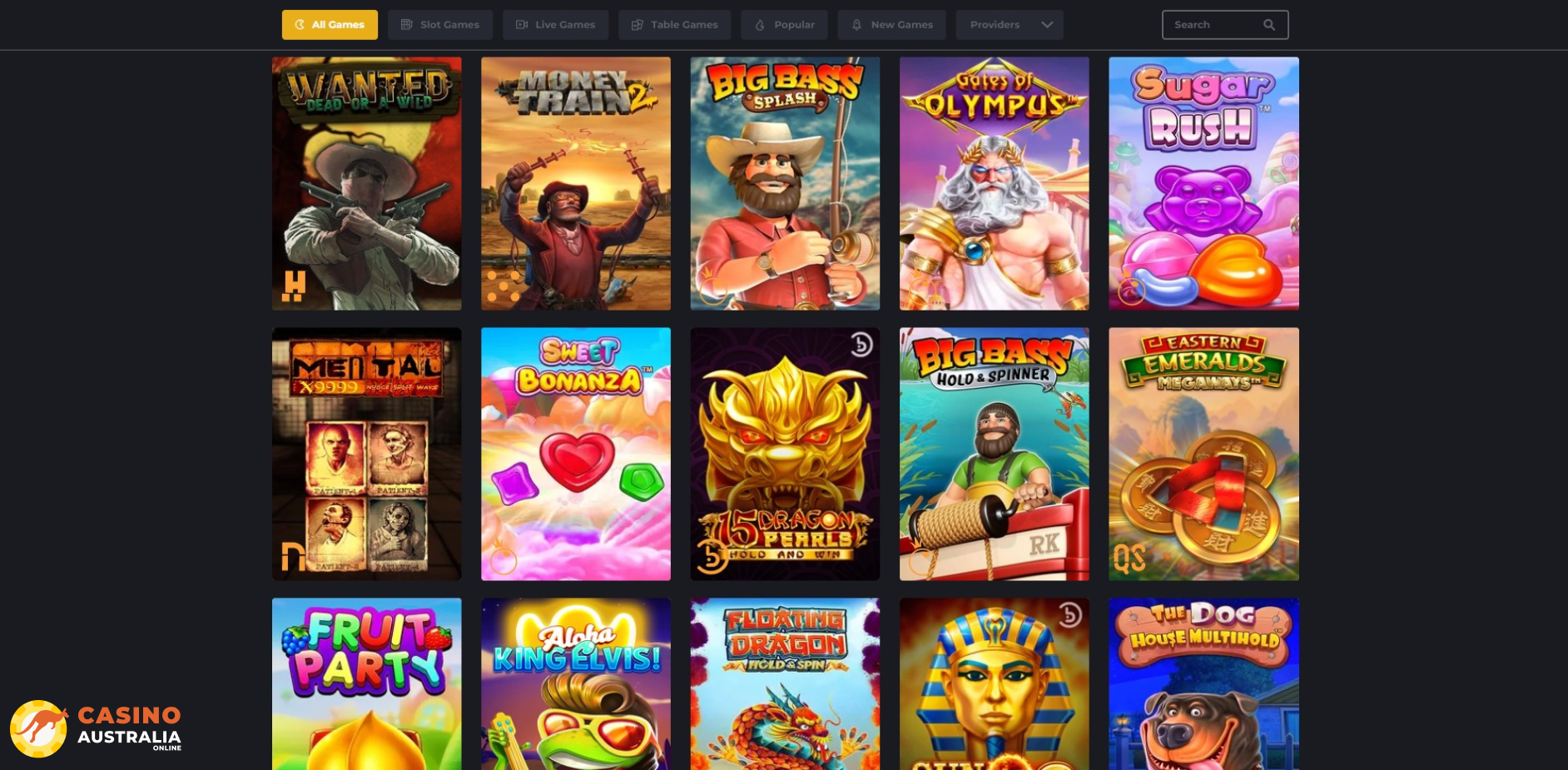
Task: Launch the Sugar Rush game tile
Action: pos(1203,183)
